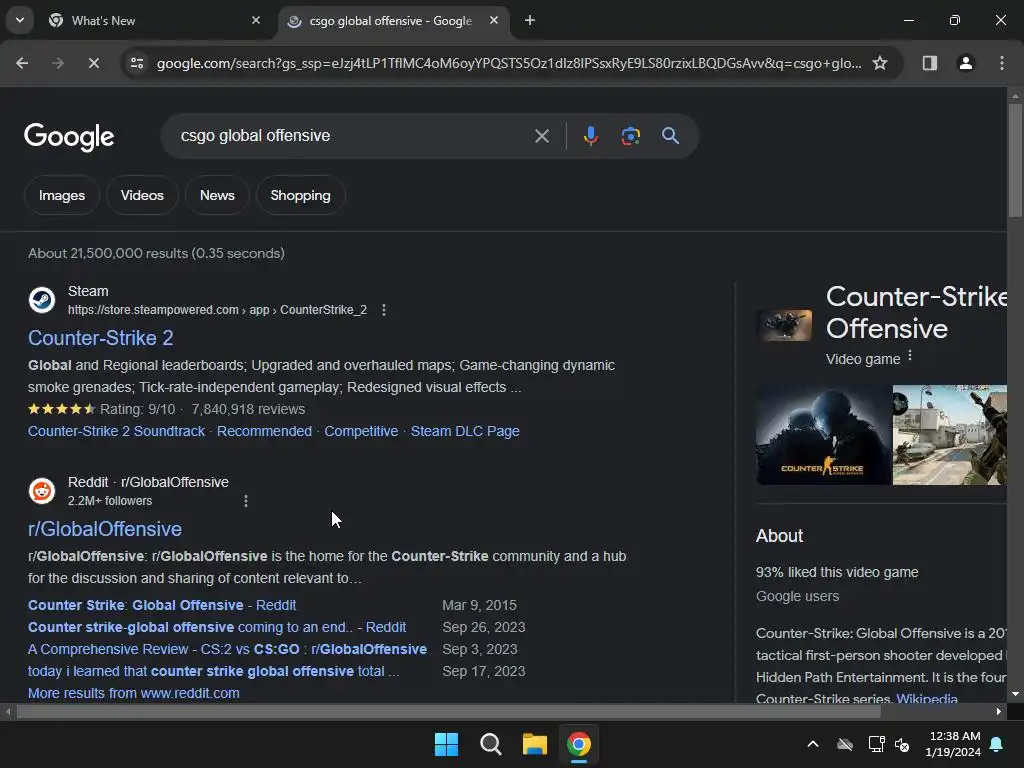1024x768 pixels.
Task: Show hidden system tray icons
Action: [813, 744]
